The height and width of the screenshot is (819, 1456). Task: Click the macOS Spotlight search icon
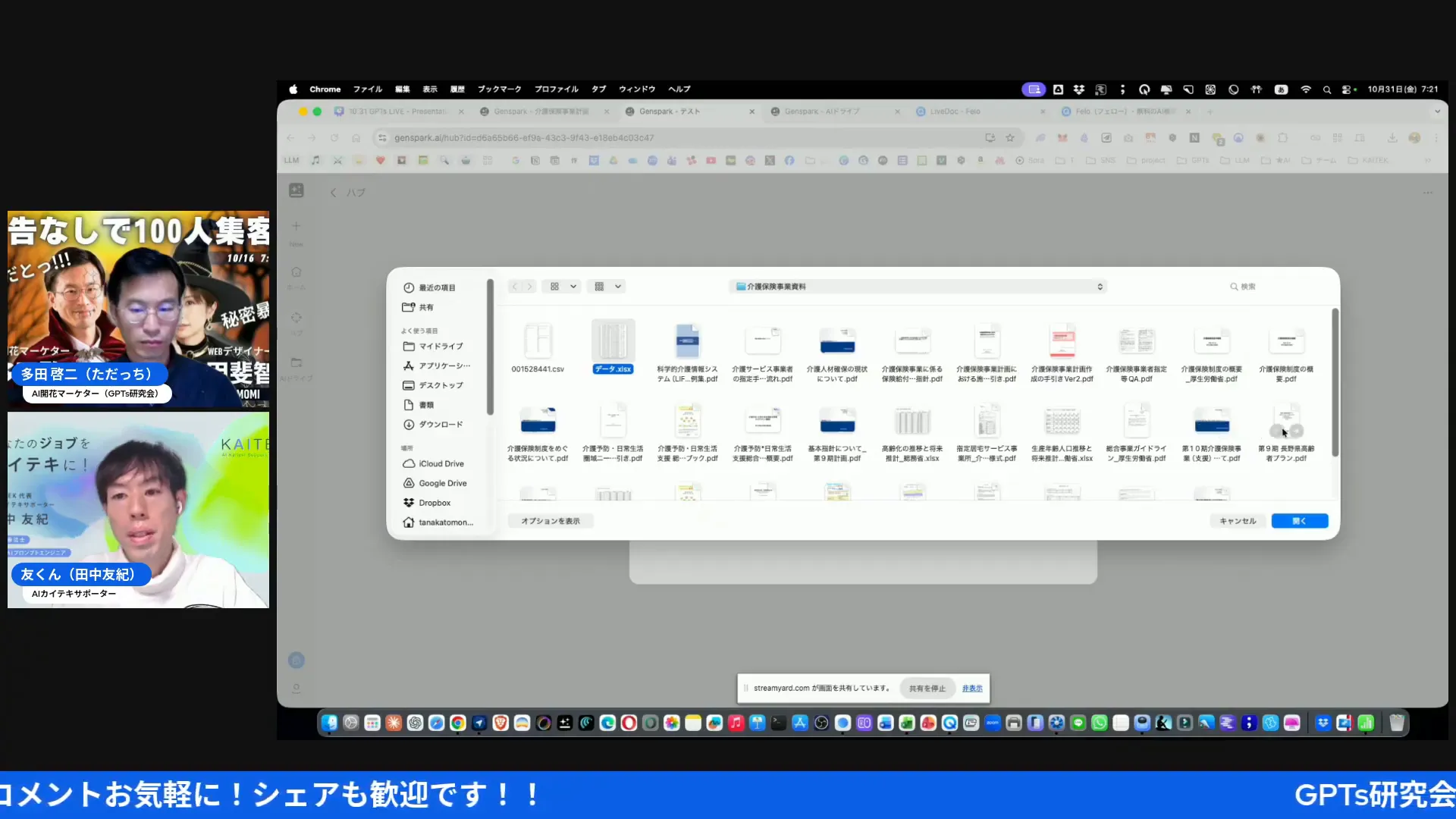coord(1327,89)
